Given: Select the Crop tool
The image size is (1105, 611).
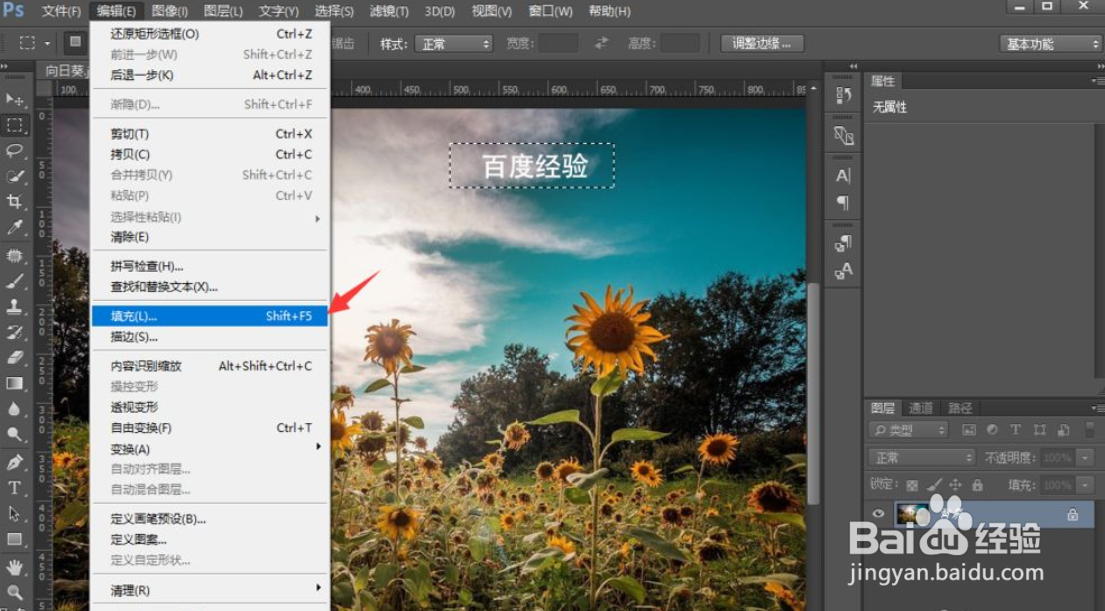Looking at the screenshot, I should 14,202.
